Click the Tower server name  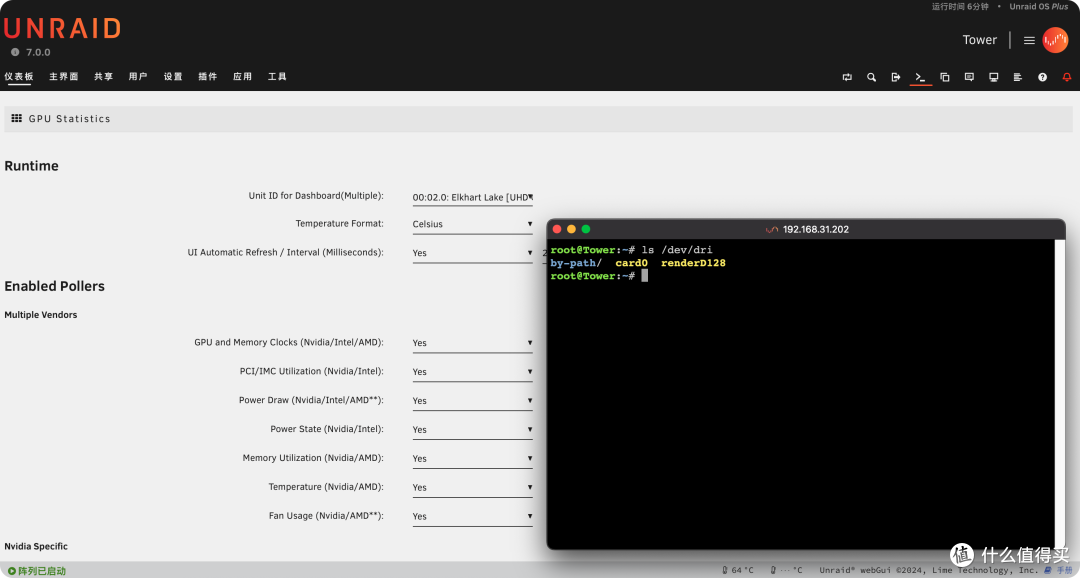point(979,40)
